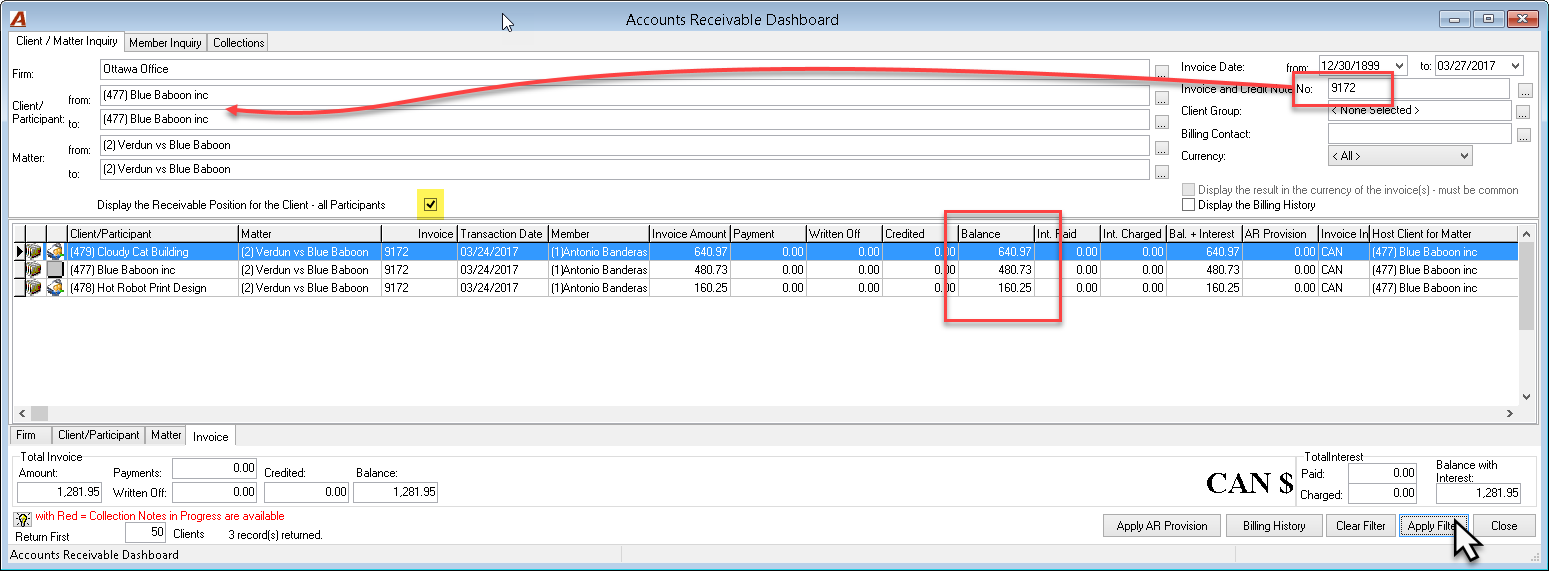Select the (479) Cloudy Cat Building cell
Screen dimensions: 1549x571
point(152,252)
